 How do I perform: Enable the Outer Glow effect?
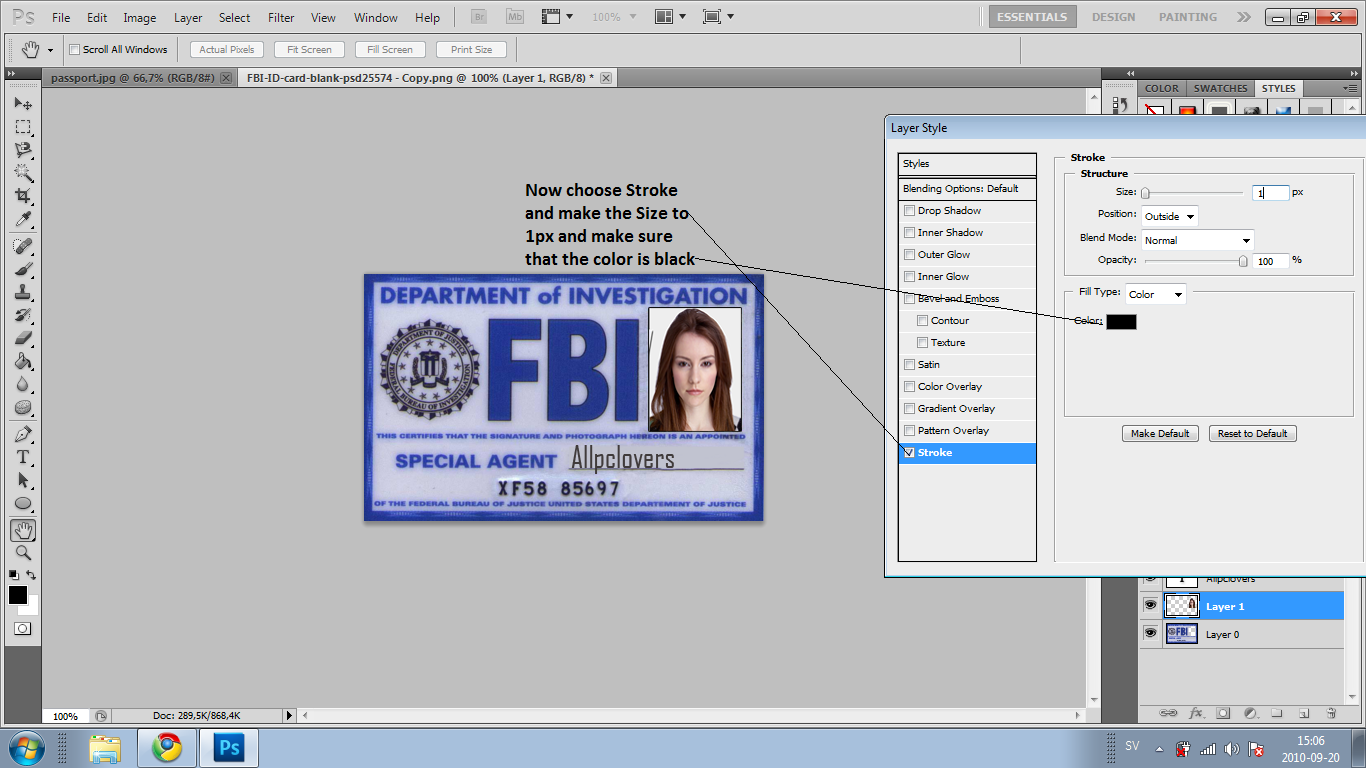point(909,255)
